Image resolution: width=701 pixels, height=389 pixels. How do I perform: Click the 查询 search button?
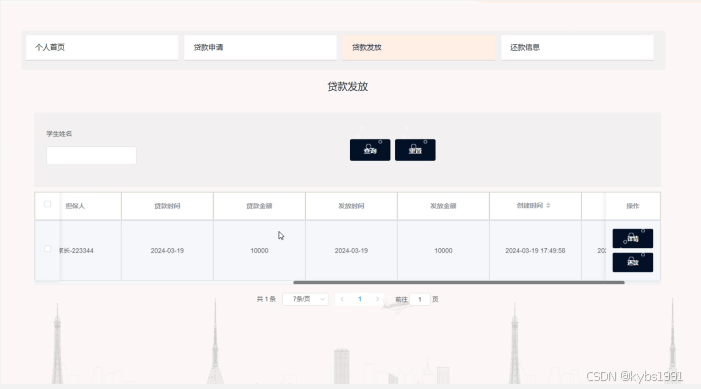(370, 150)
